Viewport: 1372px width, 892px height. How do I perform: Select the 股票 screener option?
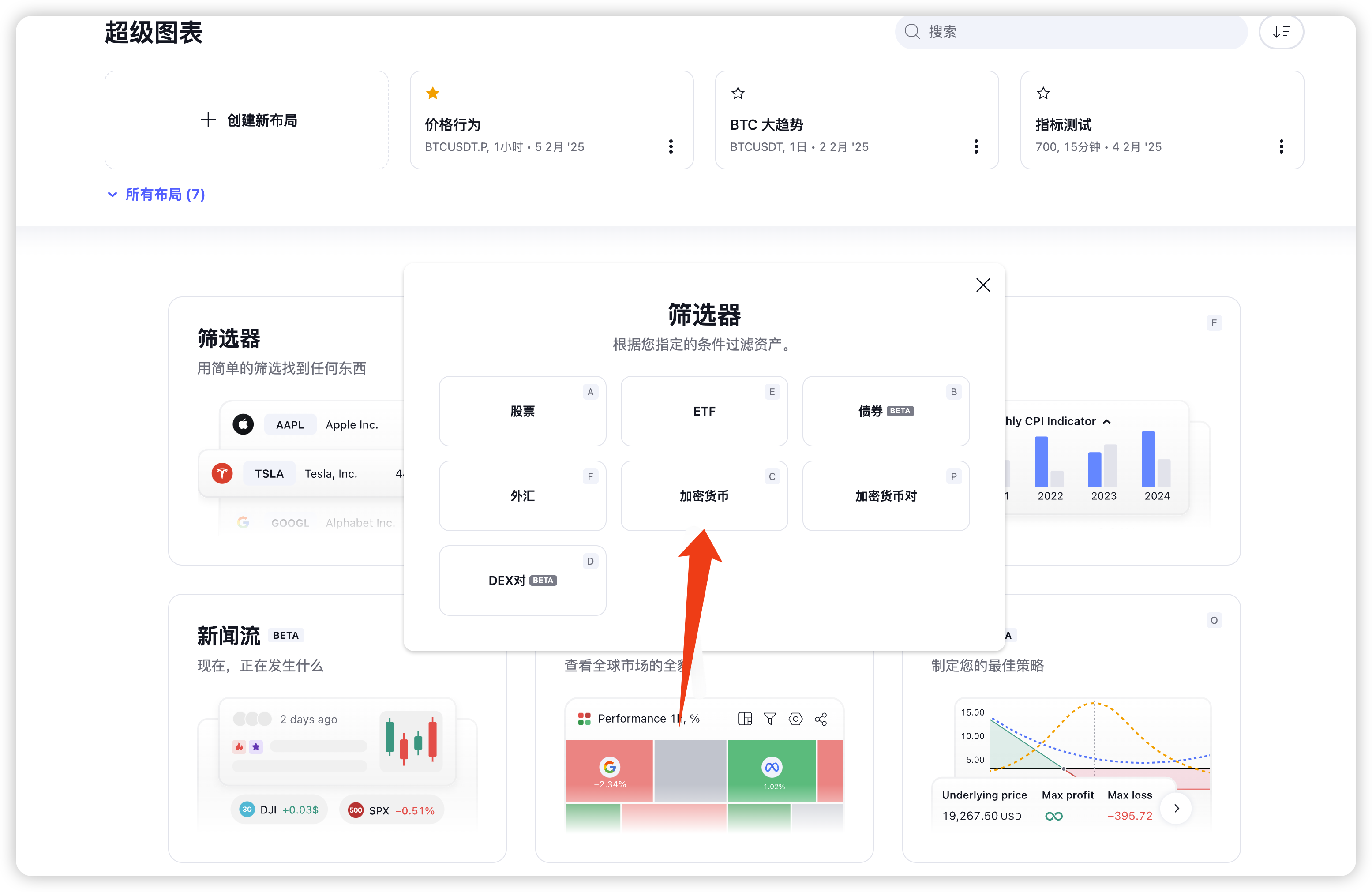pos(522,411)
